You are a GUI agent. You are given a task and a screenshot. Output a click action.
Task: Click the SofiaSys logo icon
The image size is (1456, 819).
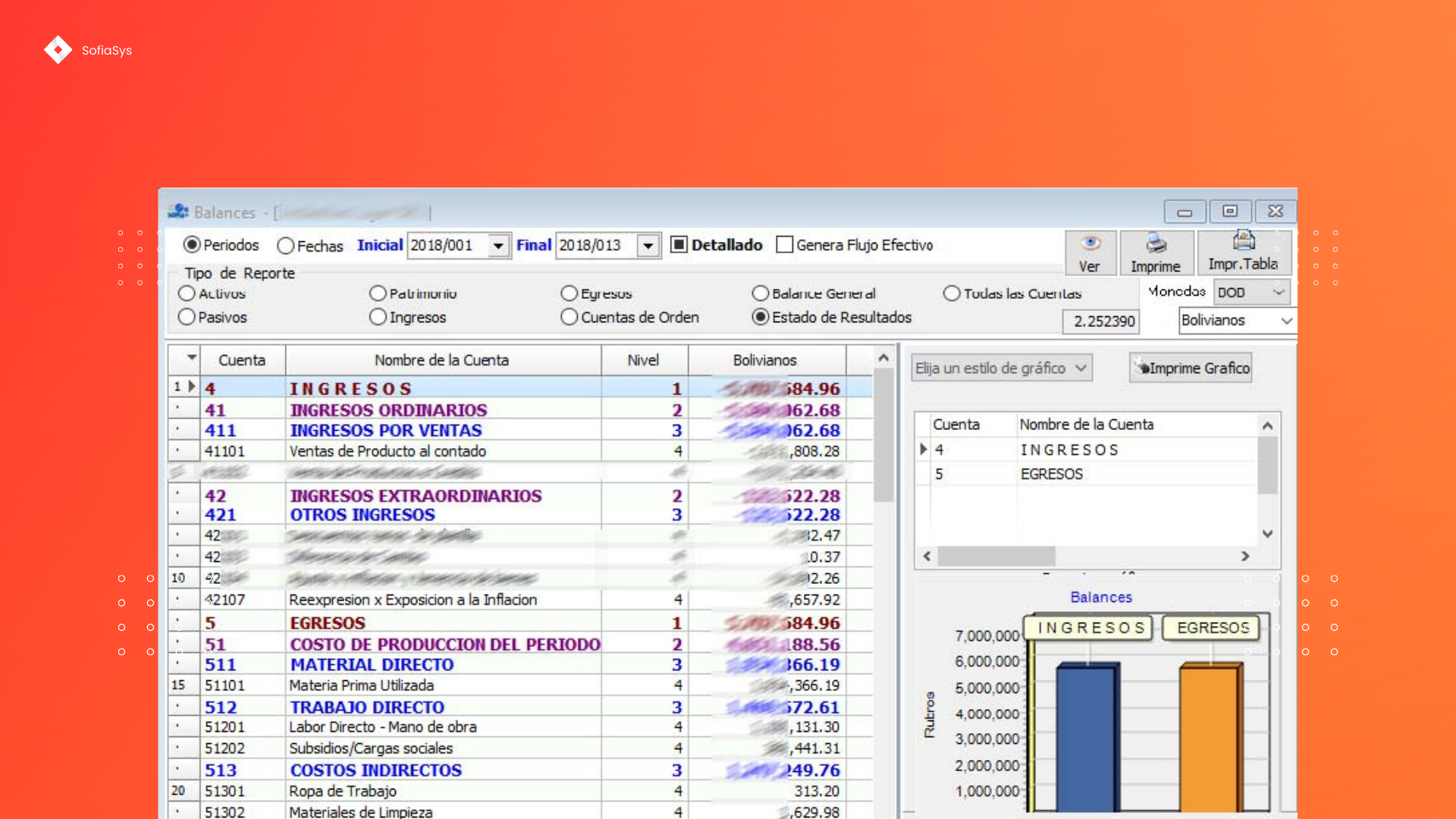58,50
